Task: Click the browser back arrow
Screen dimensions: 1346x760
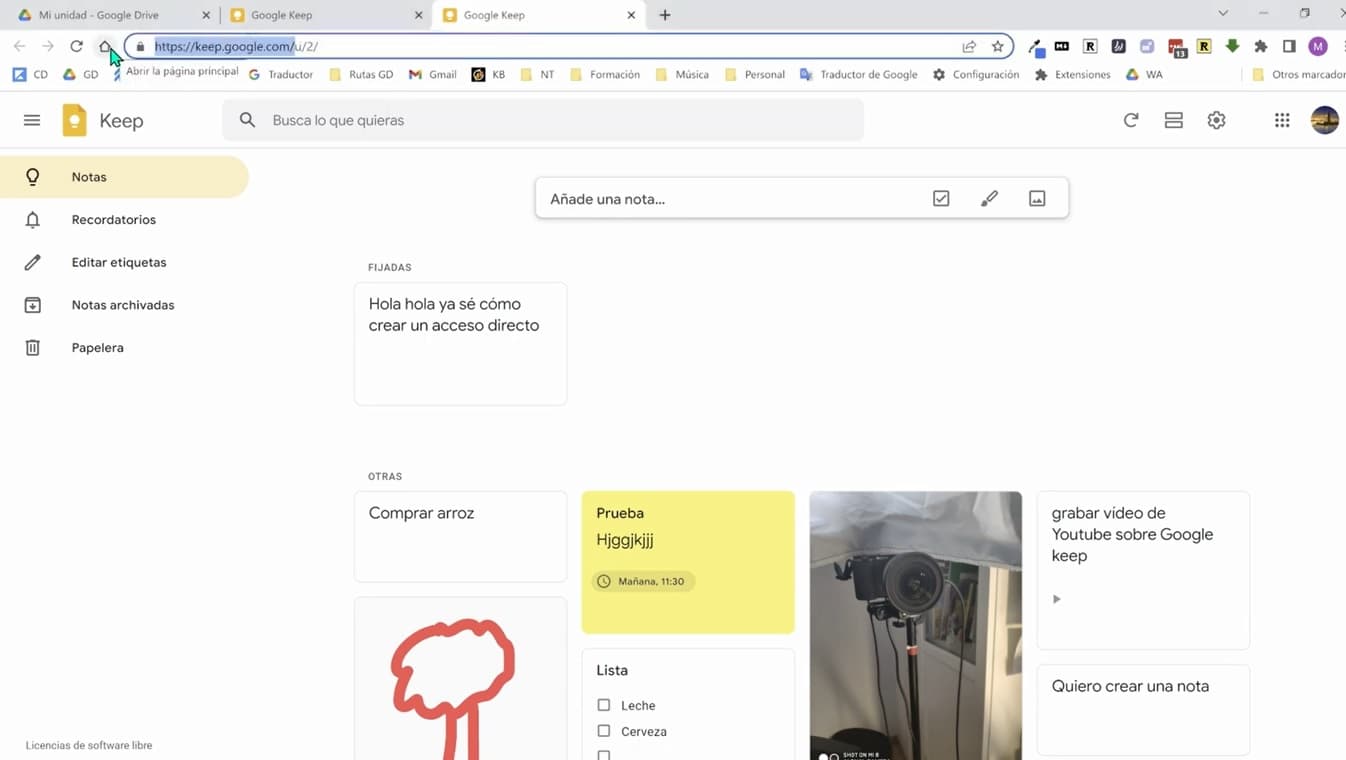Action: pos(20,46)
